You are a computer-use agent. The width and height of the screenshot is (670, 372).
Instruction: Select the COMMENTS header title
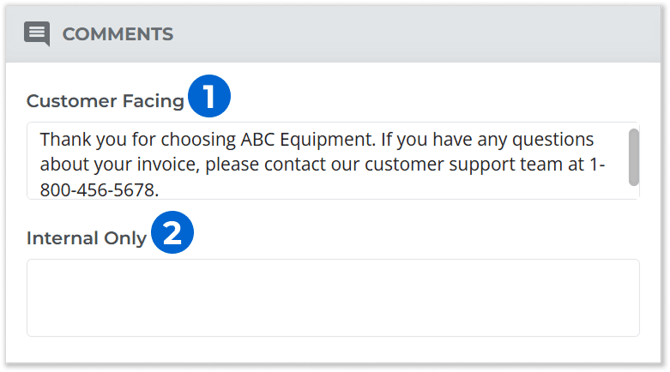click(x=118, y=34)
